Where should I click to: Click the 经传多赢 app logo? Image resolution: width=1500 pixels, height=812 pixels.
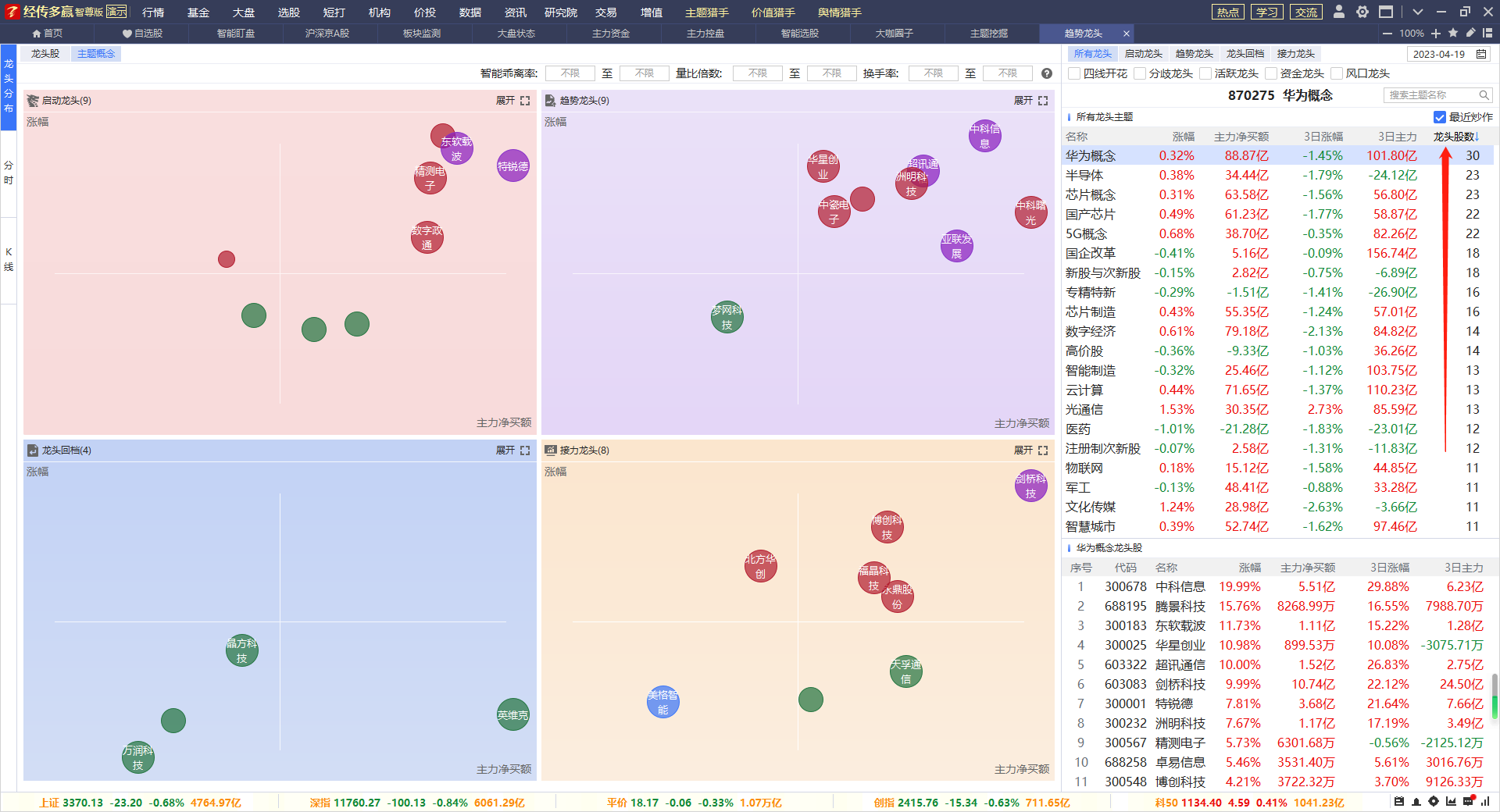[12, 12]
